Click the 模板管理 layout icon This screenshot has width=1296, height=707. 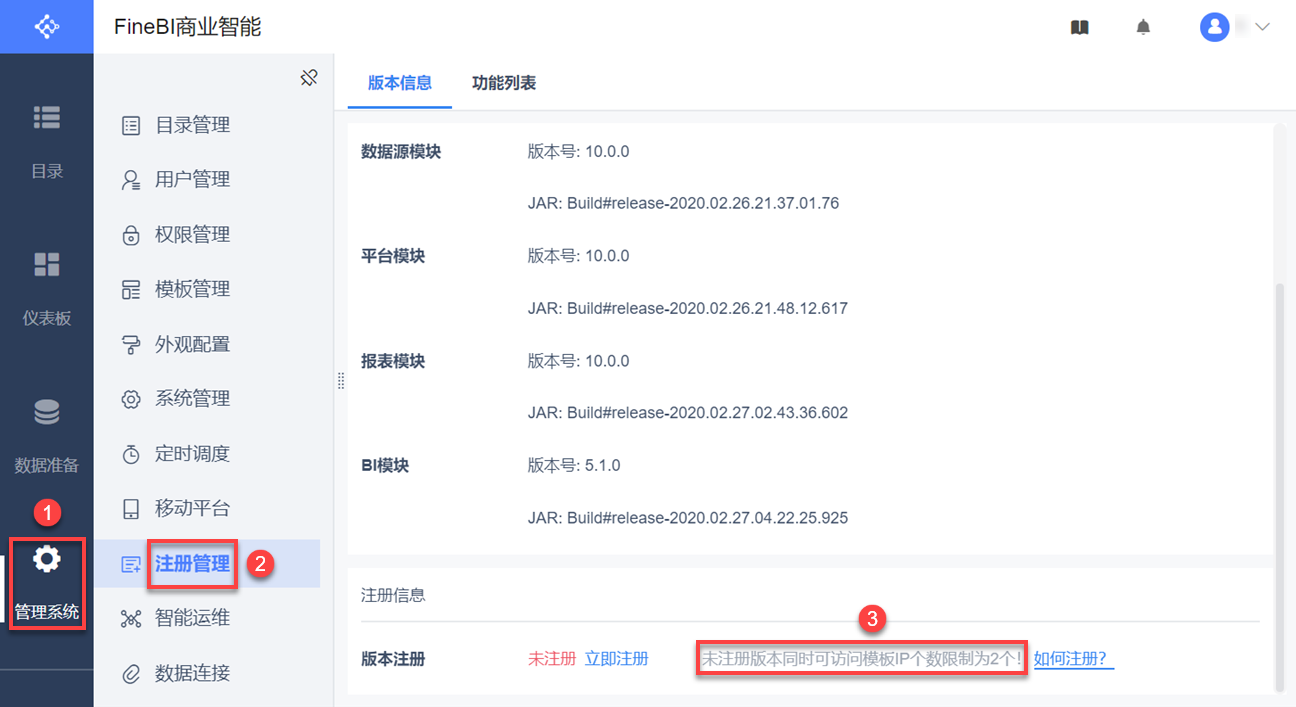(131, 290)
